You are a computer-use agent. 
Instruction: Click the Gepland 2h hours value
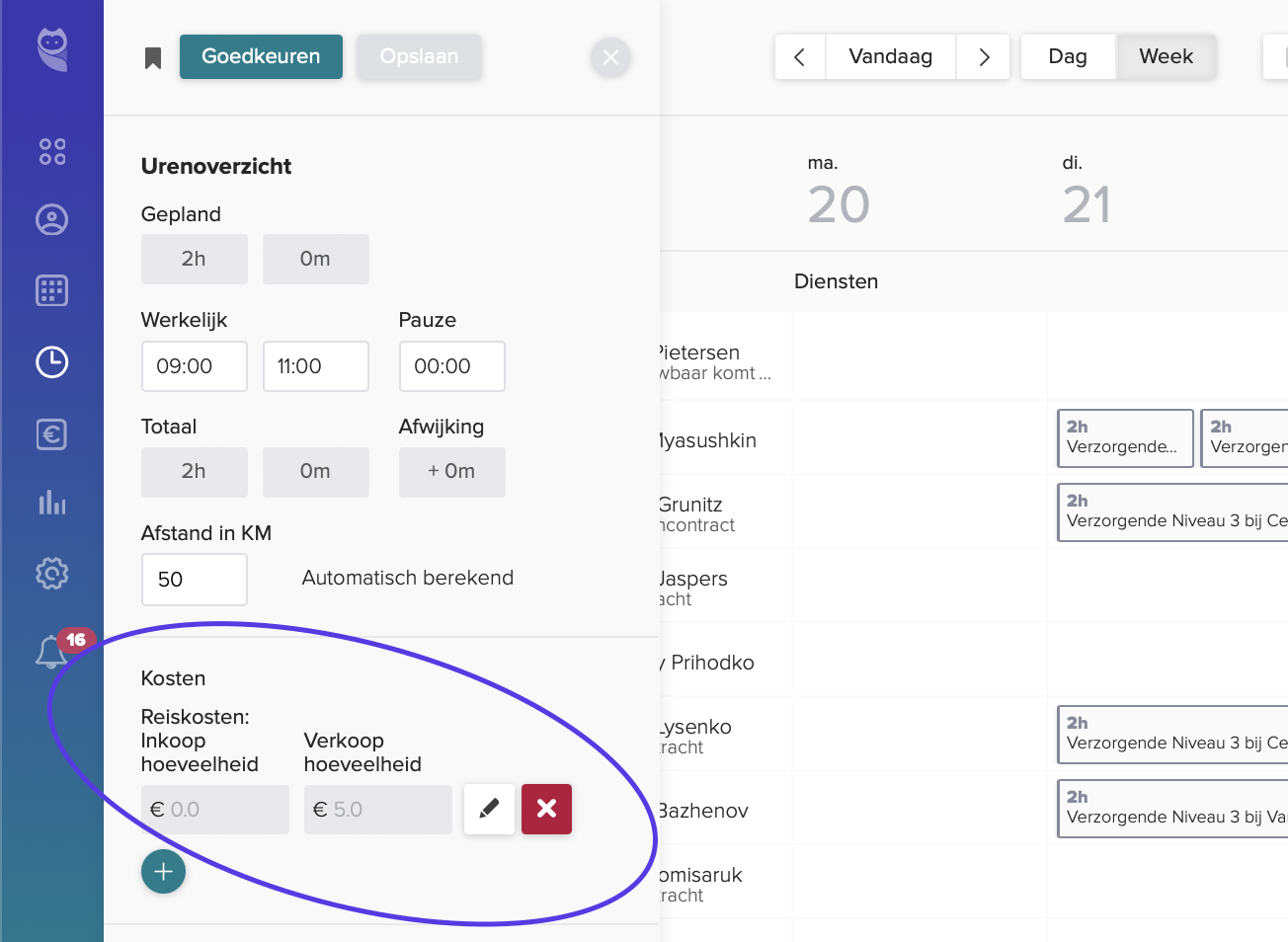(195, 259)
